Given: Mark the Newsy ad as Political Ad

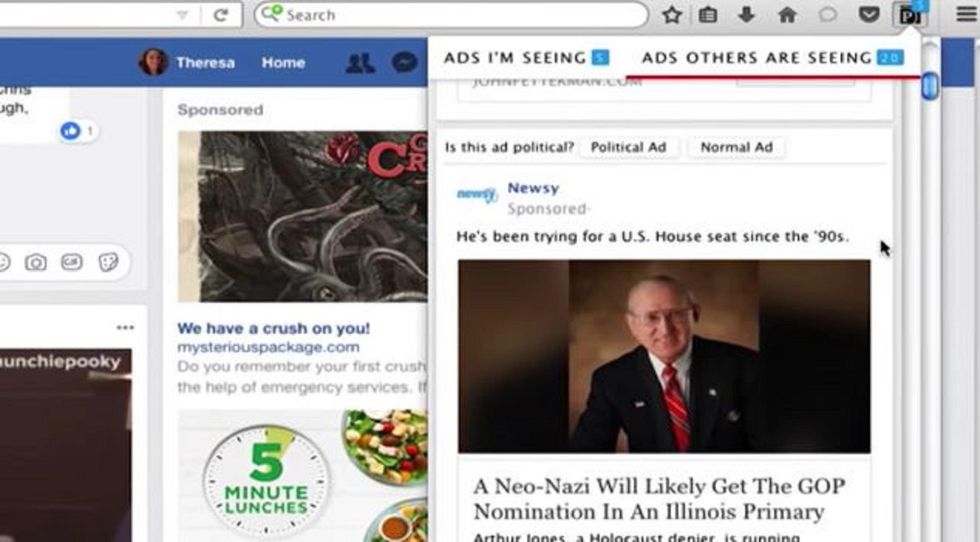Looking at the screenshot, I should [x=628, y=148].
